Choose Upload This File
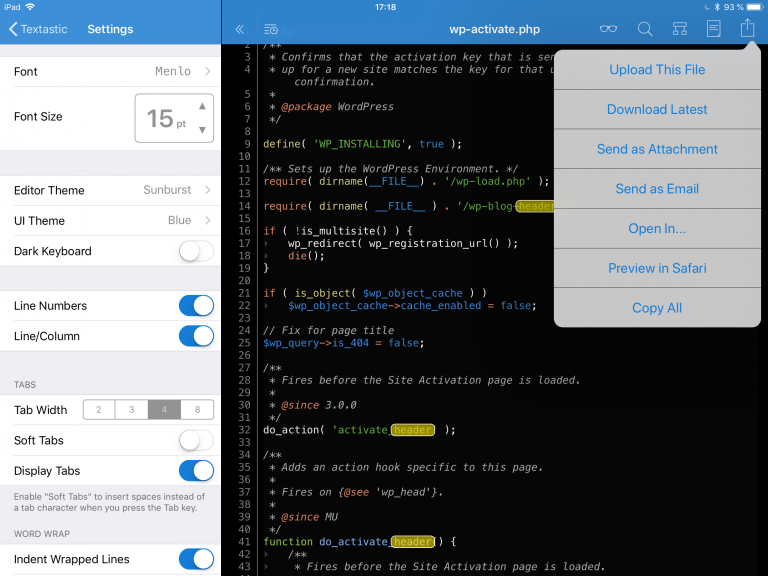This screenshot has width=768, height=576. tap(657, 70)
